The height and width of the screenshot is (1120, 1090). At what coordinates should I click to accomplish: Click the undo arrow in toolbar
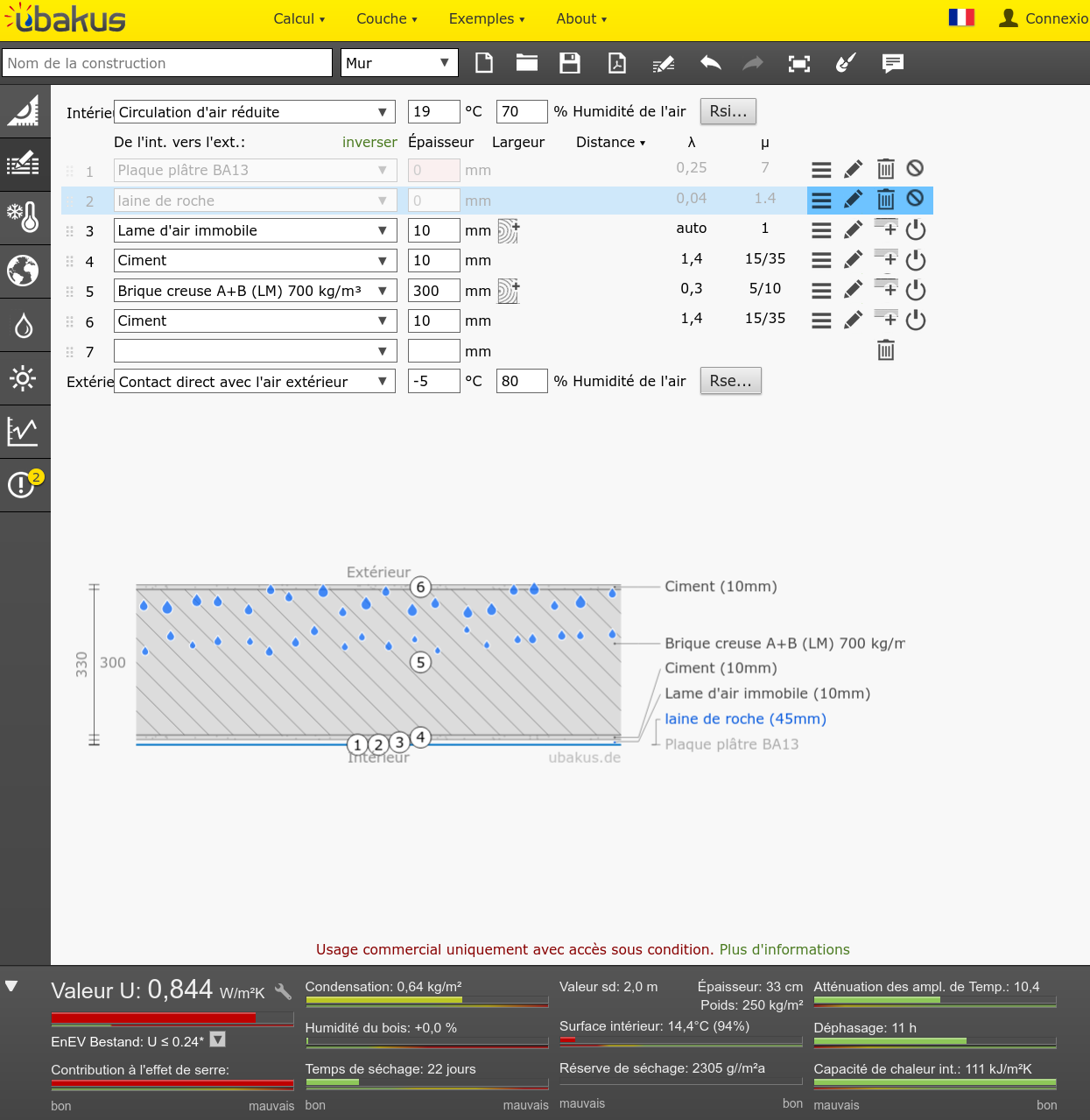click(x=711, y=63)
